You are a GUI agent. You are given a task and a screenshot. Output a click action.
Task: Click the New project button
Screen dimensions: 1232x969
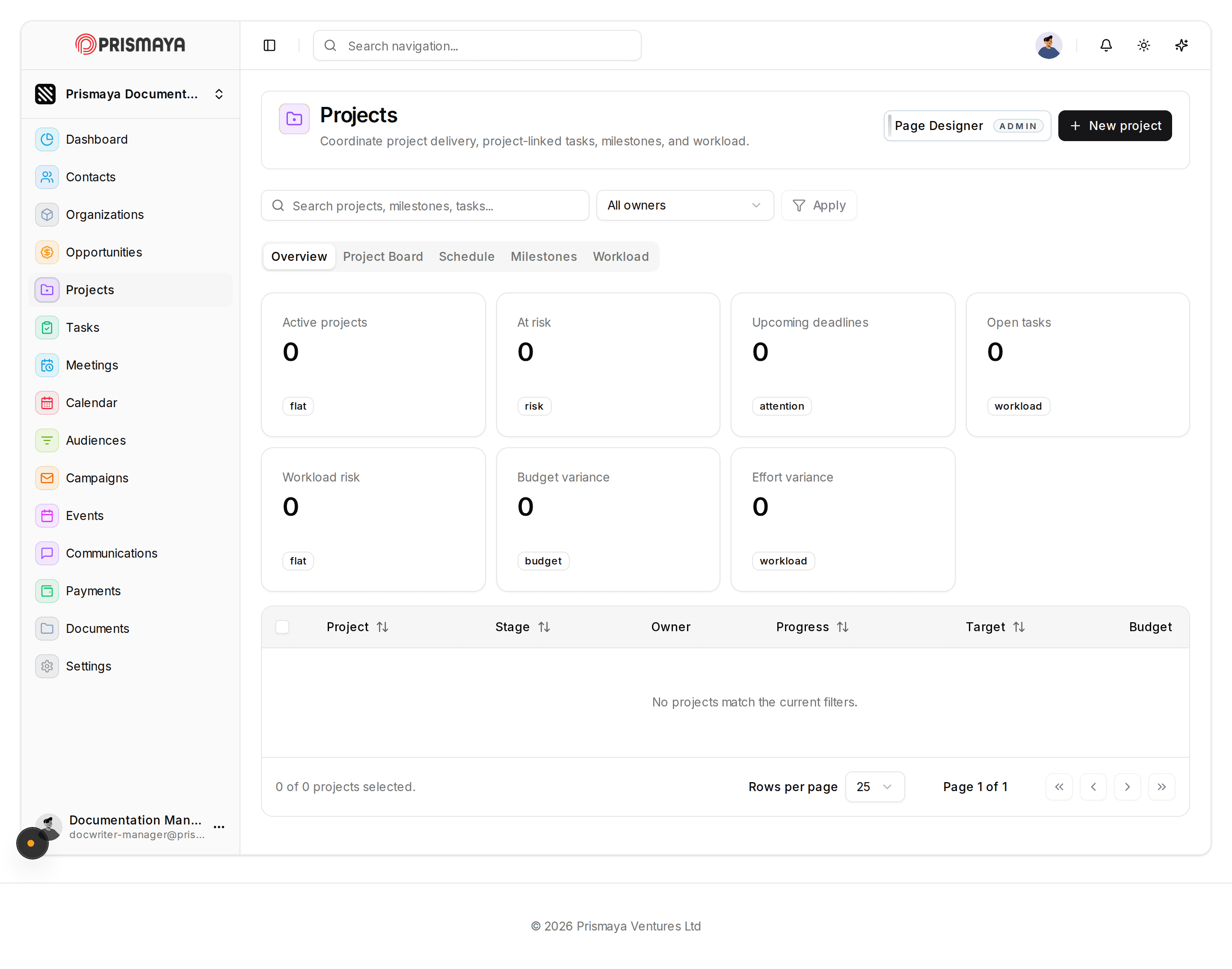click(x=1114, y=126)
